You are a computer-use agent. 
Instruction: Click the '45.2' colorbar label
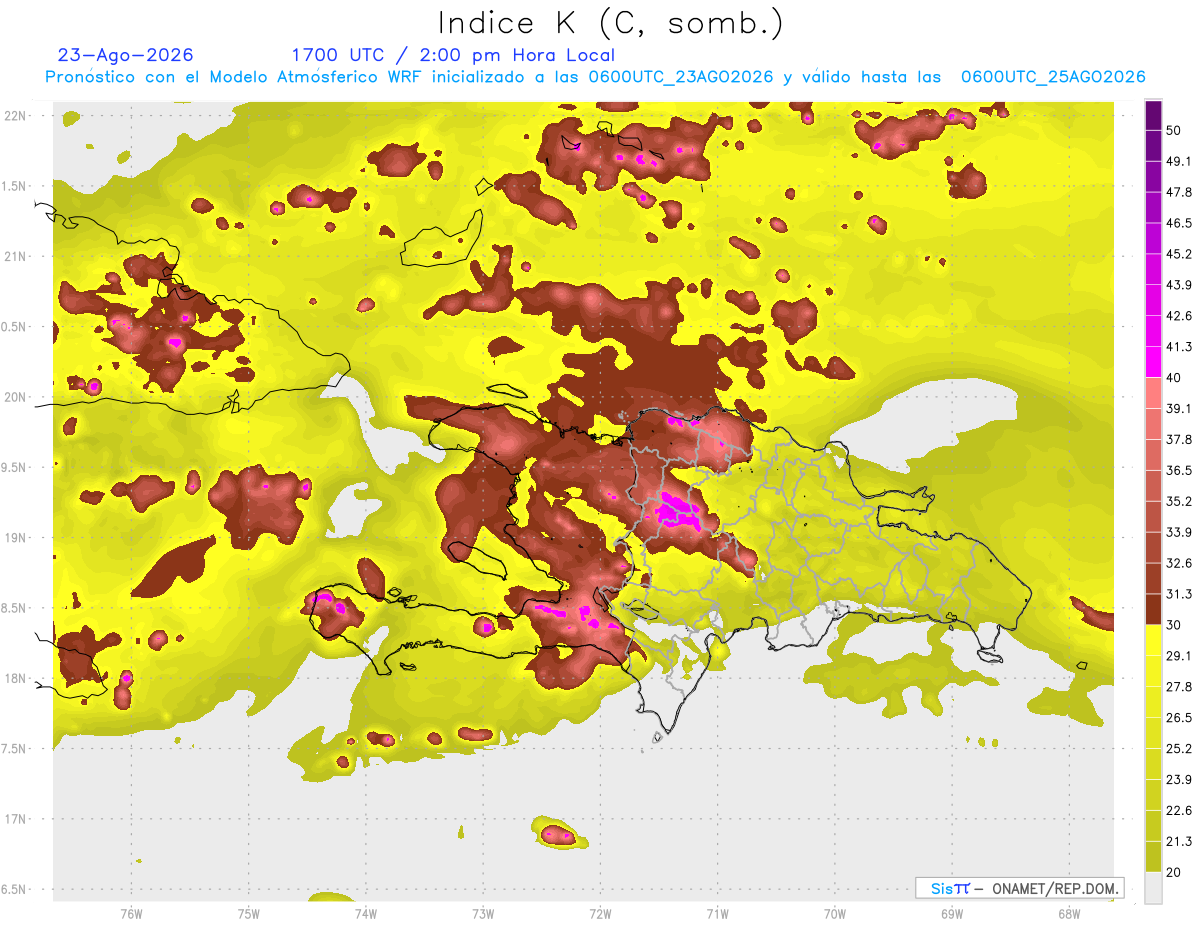(x=1179, y=254)
